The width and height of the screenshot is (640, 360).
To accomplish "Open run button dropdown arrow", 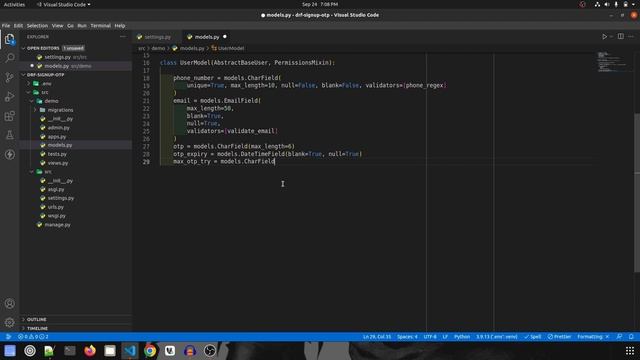I will click(x=611, y=37).
